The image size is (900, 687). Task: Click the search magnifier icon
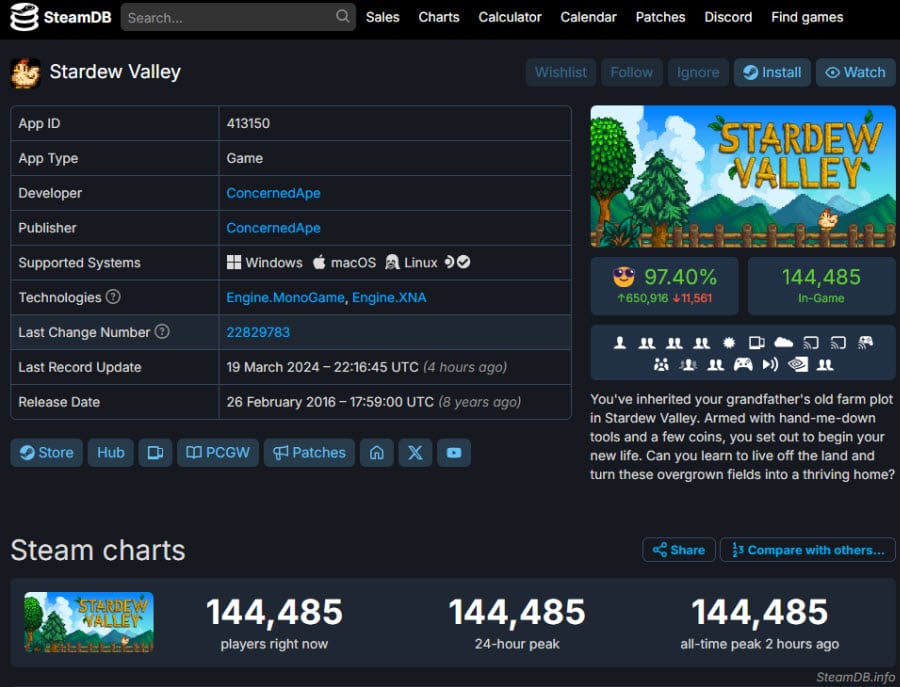coord(343,17)
